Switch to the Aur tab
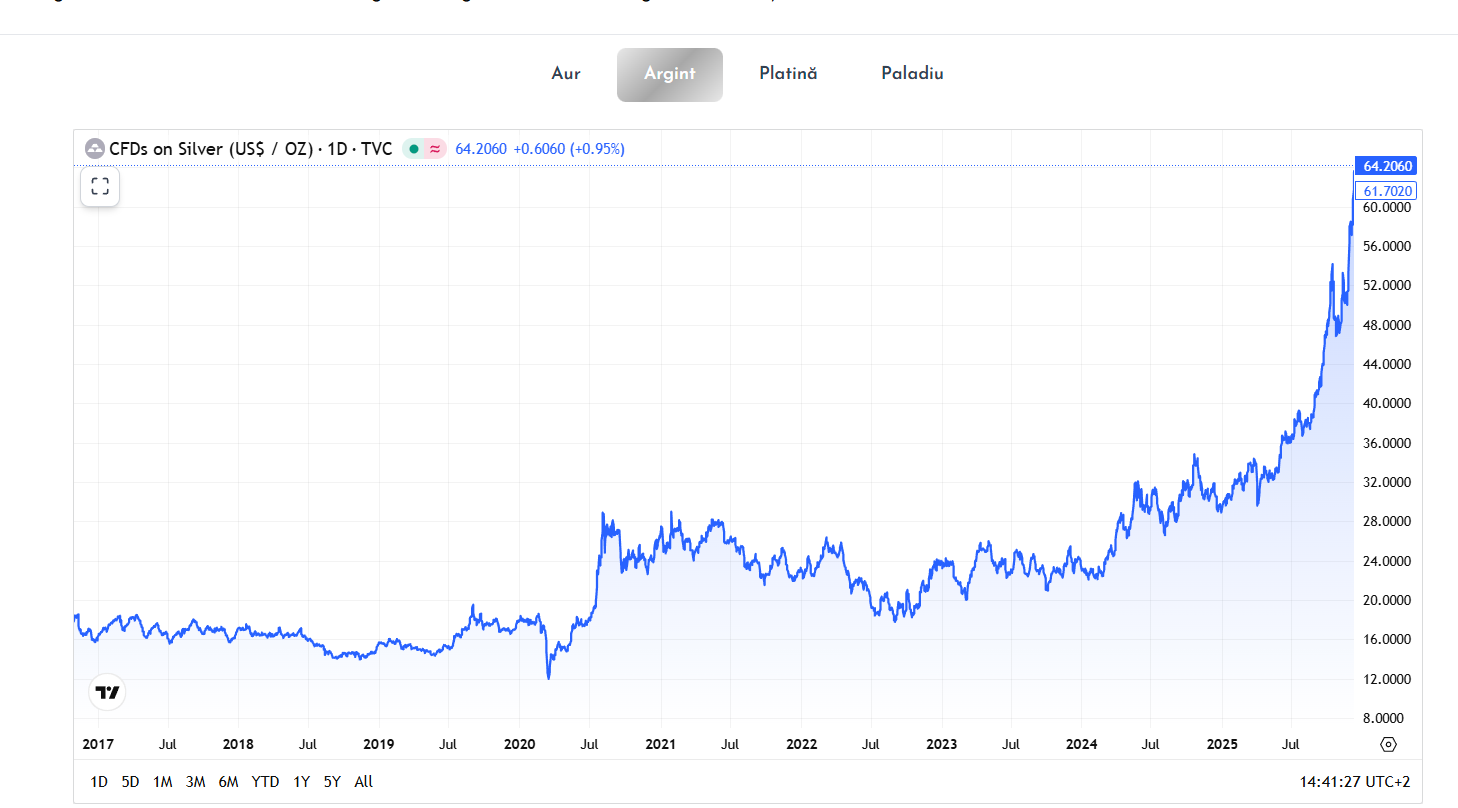 click(x=566, y=74)
